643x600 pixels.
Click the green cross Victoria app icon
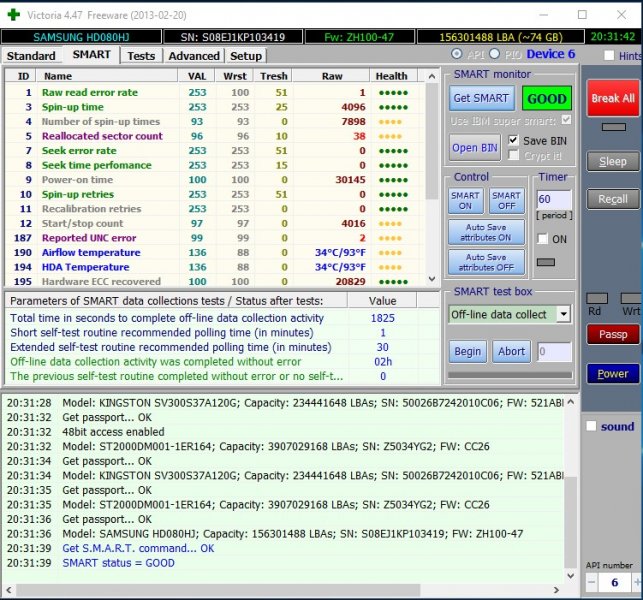click(x=12, y=15)
